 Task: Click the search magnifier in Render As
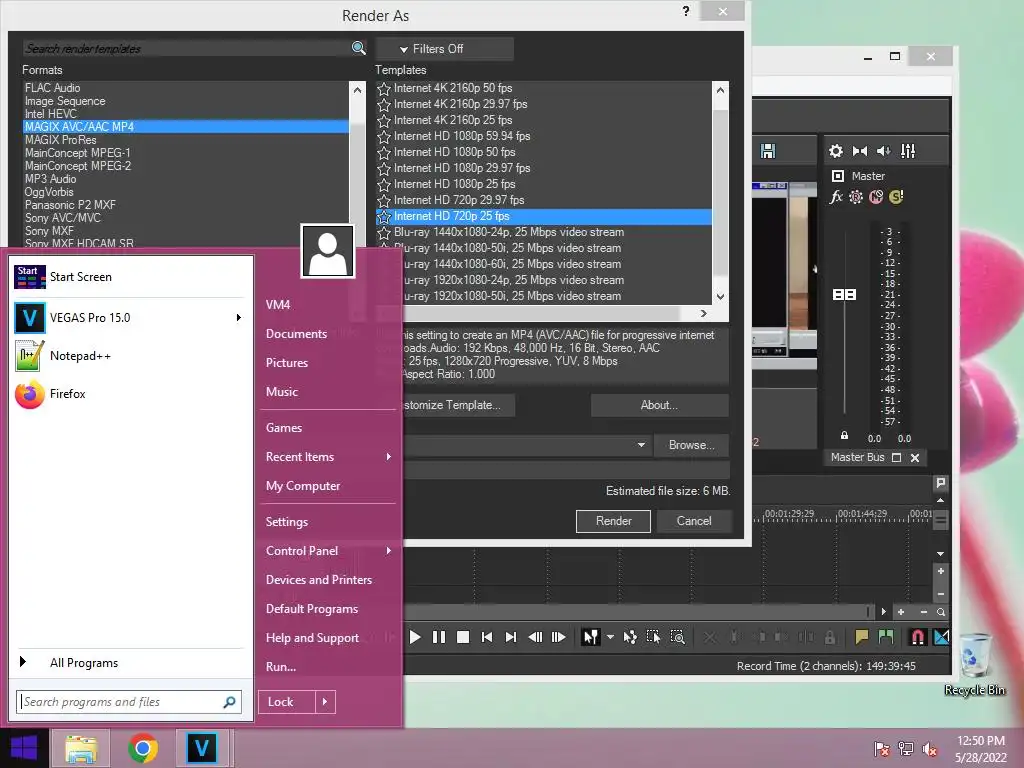point(359,48)
